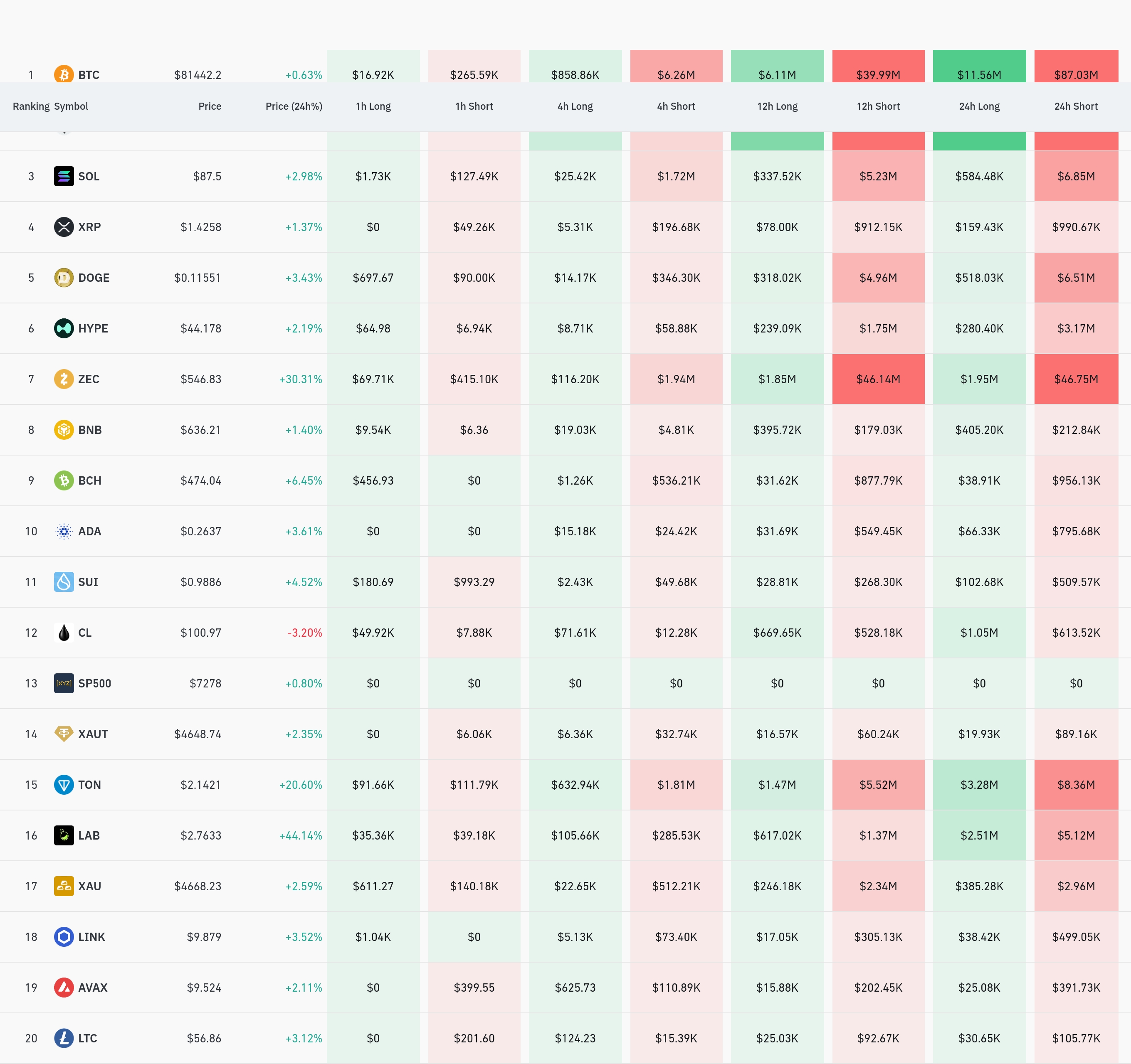Click the TON coin icon

coord(64,785)
